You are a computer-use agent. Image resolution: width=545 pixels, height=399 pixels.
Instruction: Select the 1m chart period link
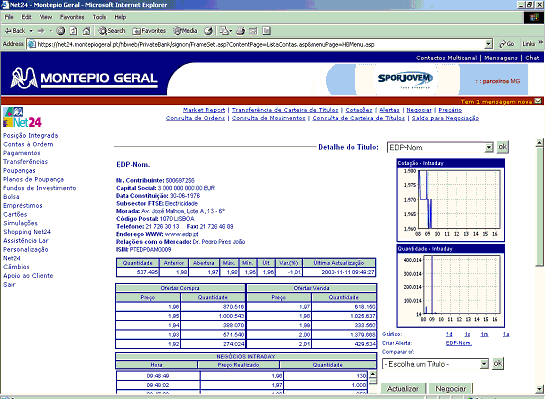point(484,334)
